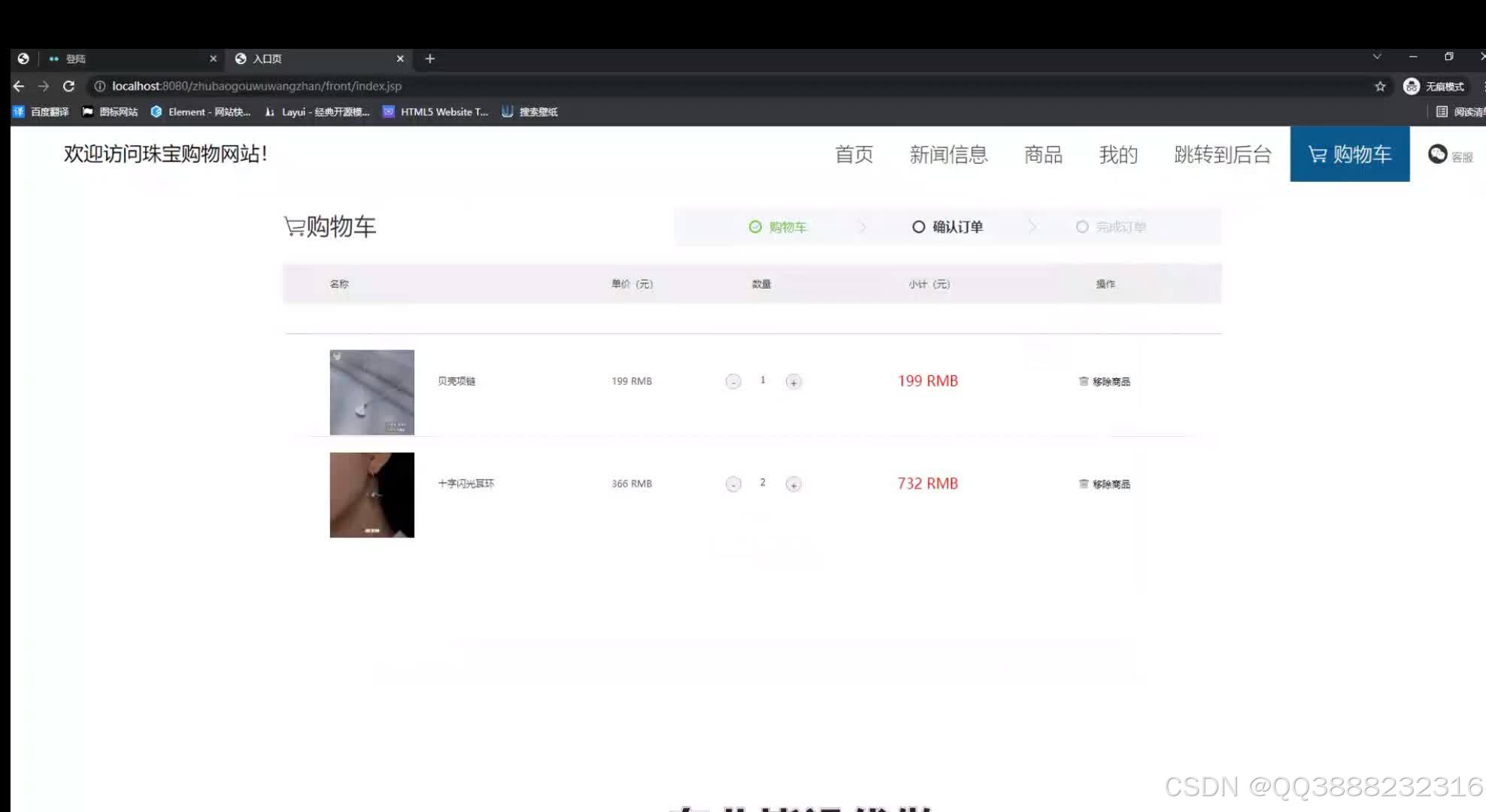Decrease quantity of 十字闪光耳环
The image size is (1486, 812).
733,484
